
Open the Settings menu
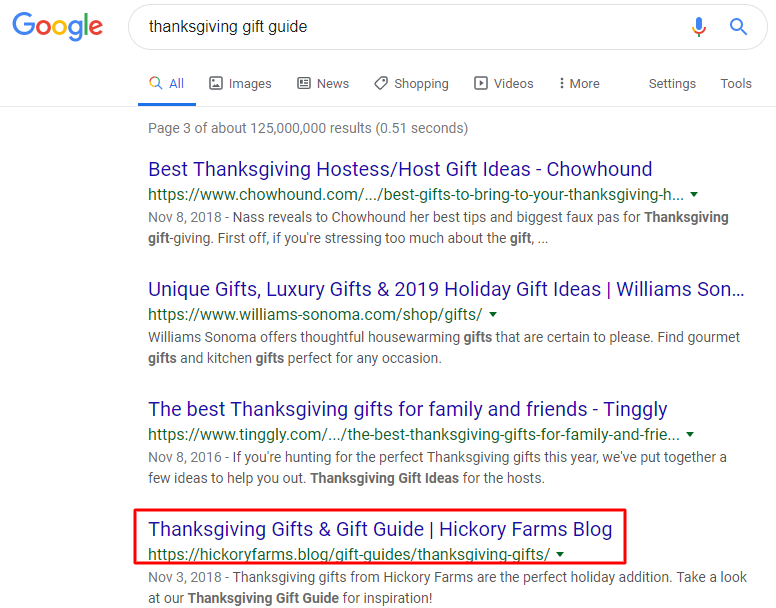[672, 84]
